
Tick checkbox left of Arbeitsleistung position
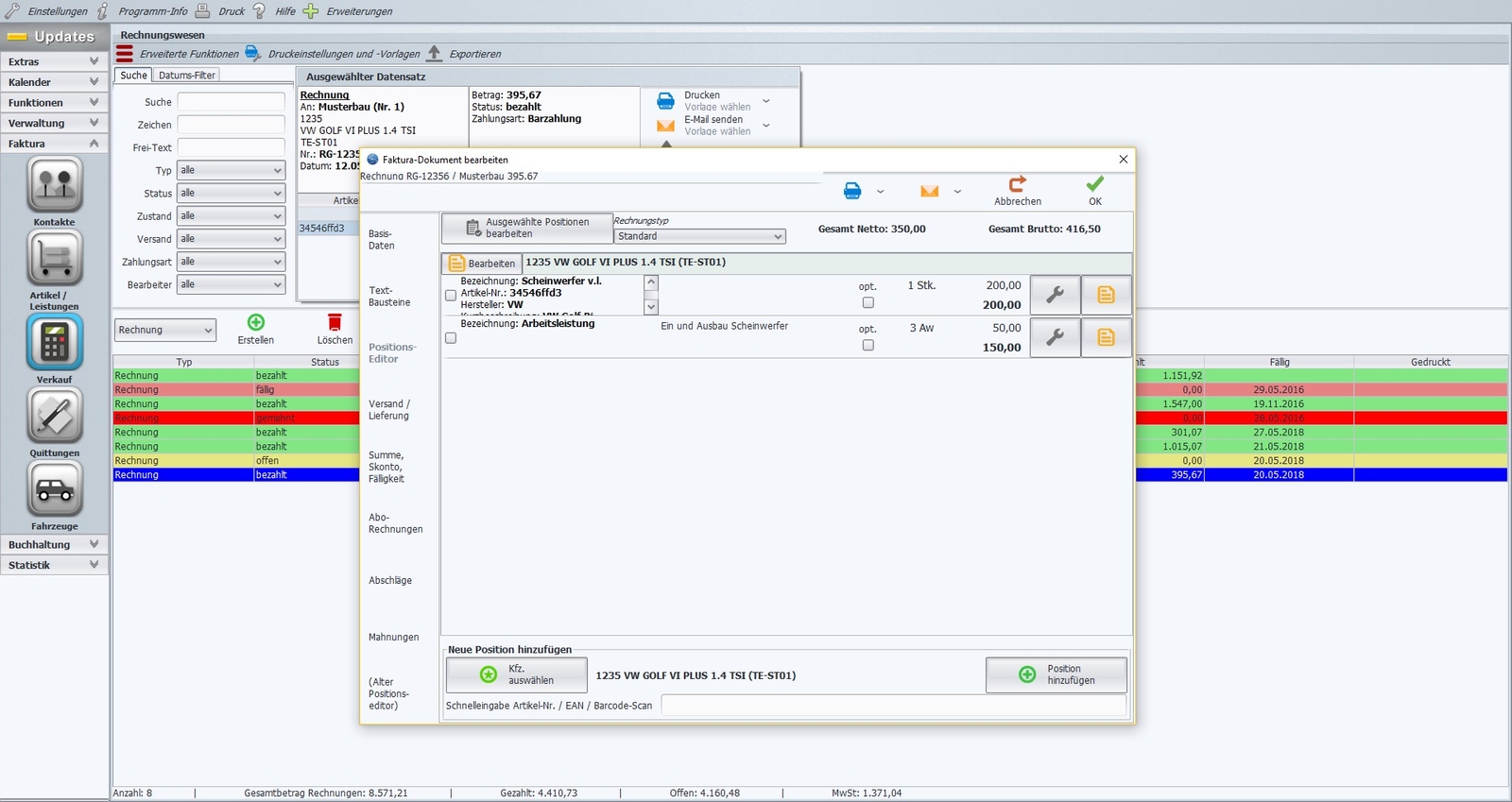(451, 338)
